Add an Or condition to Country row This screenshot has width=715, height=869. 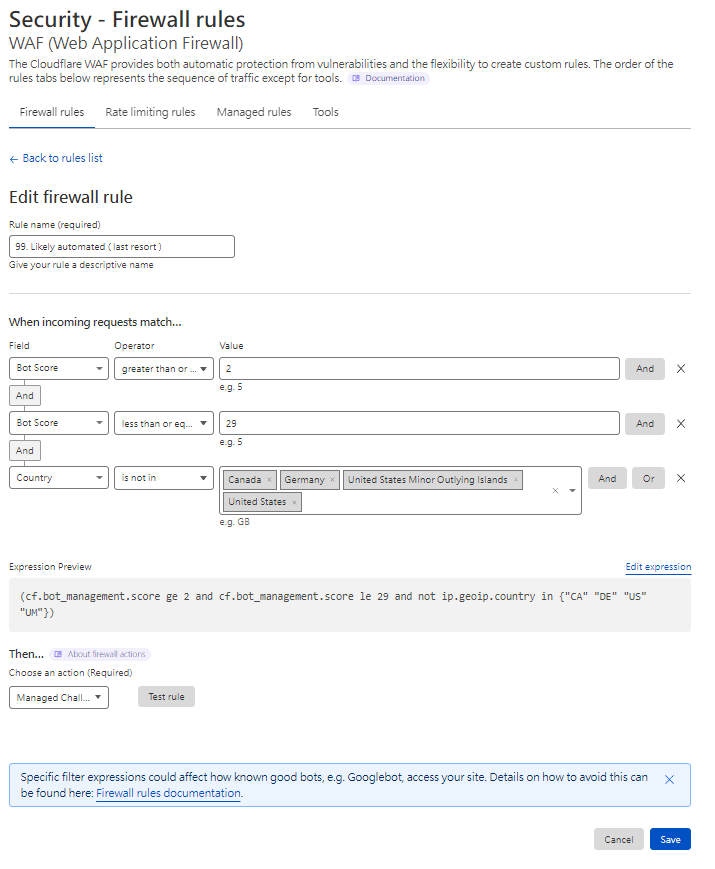[x=648, y=478]
